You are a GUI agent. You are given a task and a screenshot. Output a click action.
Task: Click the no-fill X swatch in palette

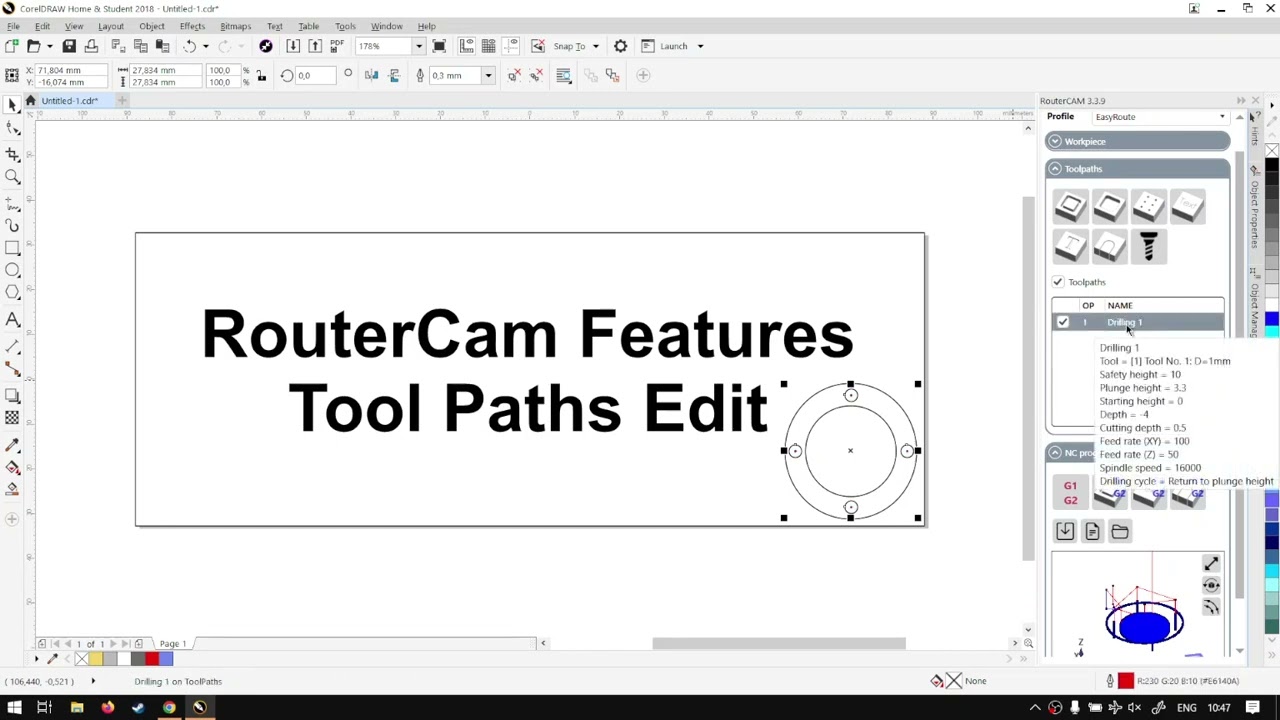coord(1272,151)
